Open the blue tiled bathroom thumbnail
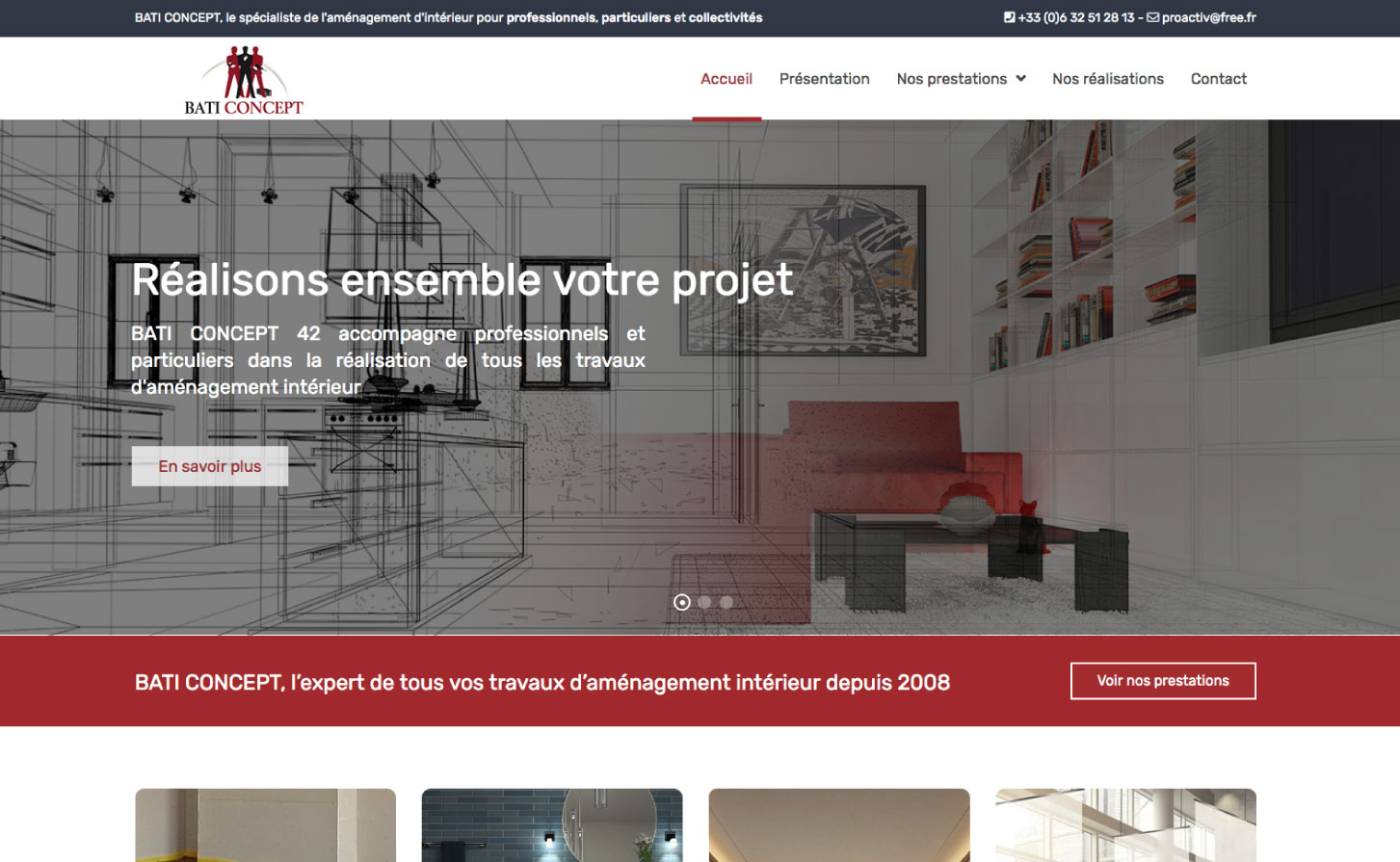The width and height of the screenshot is (1400, 862). 552,825
